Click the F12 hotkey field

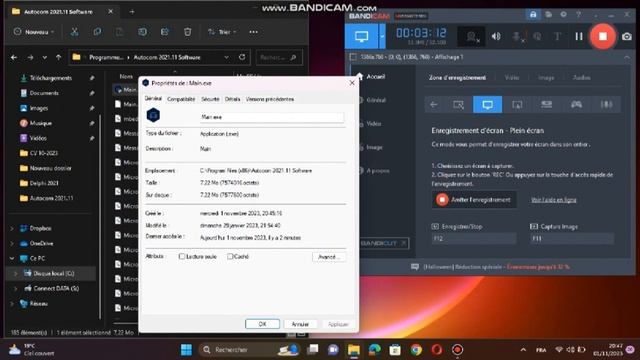click(x=474, y=239)
